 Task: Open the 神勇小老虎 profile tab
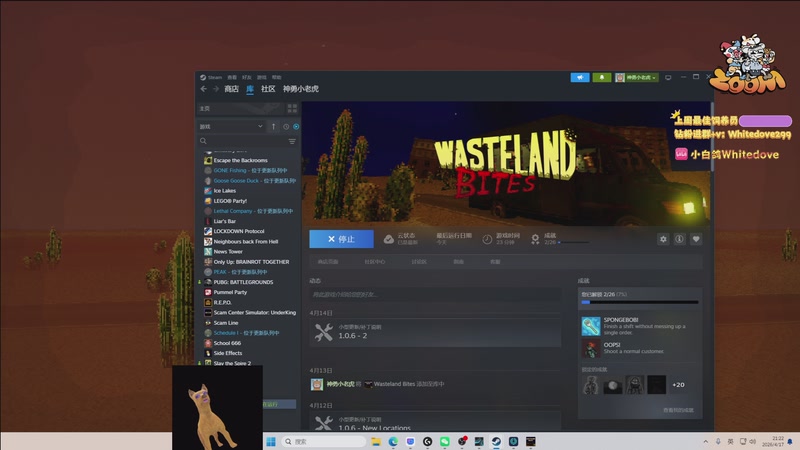pos(301,89)
